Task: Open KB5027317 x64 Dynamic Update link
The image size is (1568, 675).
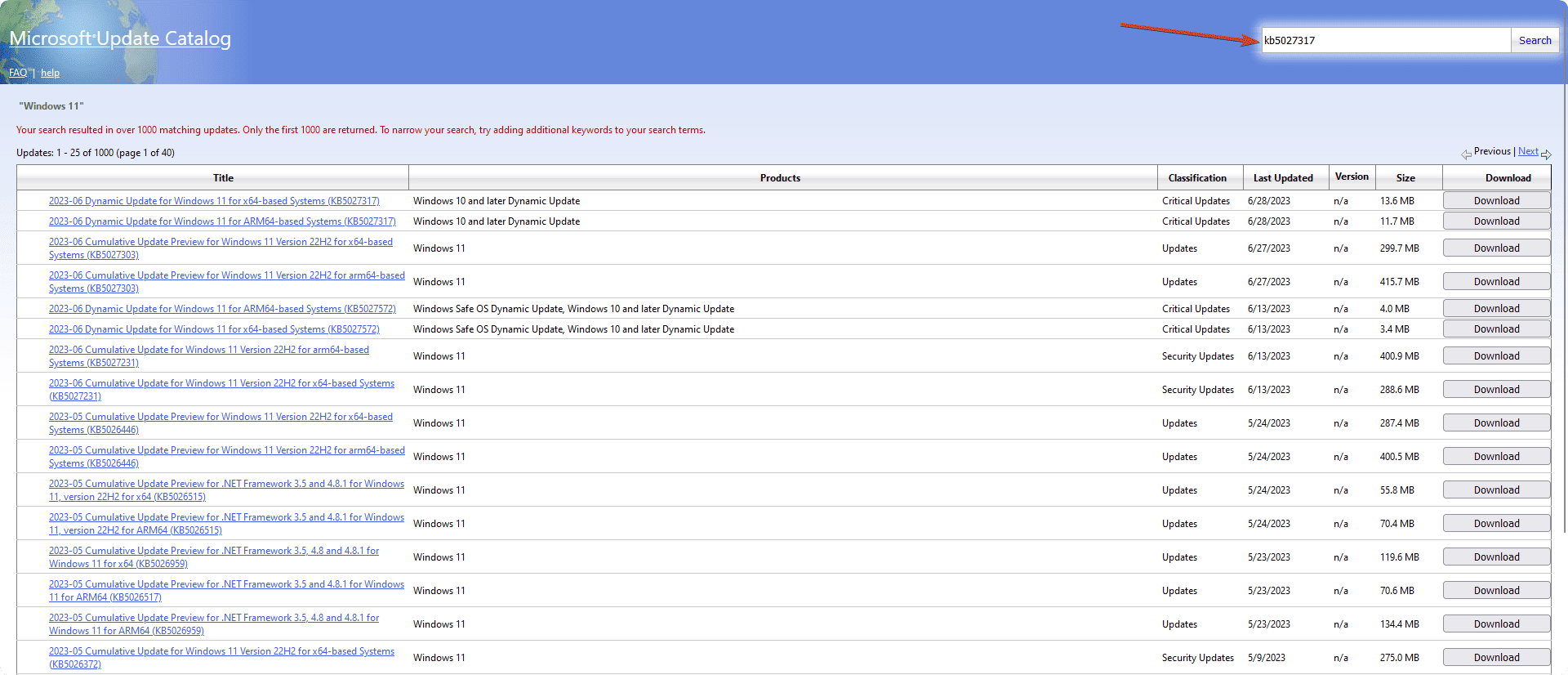Action: pyautogui.click(x=214, y=201)
